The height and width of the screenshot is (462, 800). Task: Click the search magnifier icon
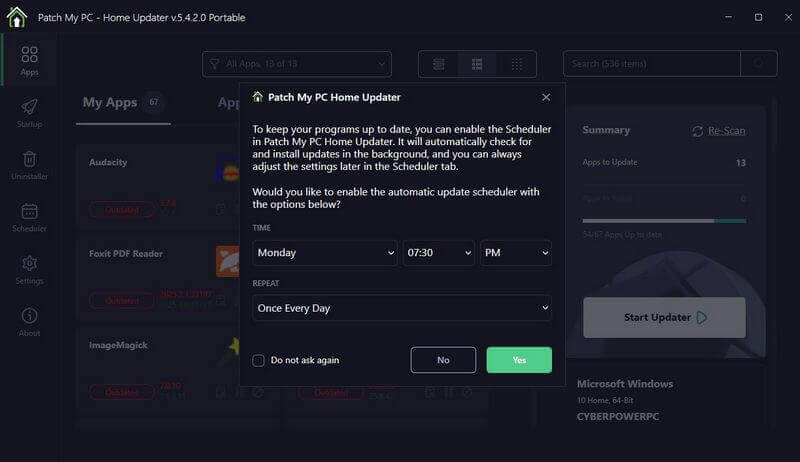point(759,64)
